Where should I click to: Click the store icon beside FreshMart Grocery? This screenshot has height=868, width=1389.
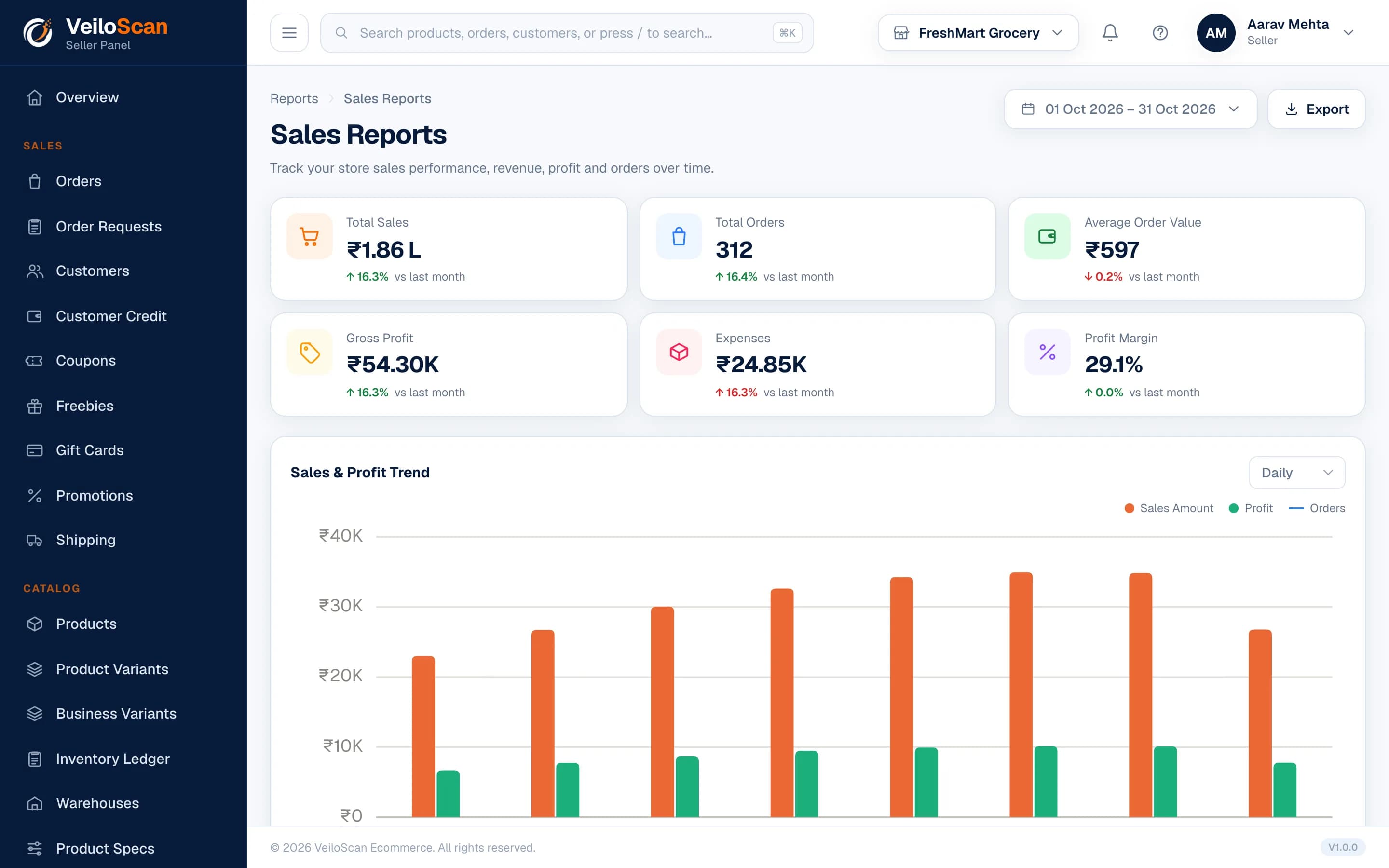coord(901,33)
